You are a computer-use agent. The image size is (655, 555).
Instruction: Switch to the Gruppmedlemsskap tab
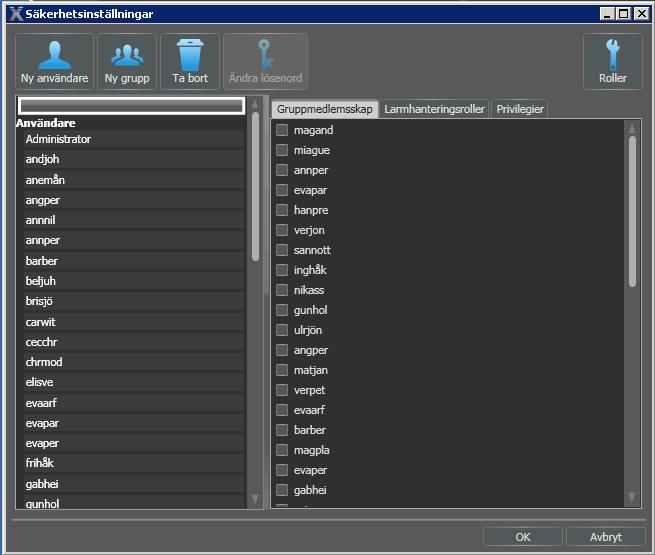point(325,109)
